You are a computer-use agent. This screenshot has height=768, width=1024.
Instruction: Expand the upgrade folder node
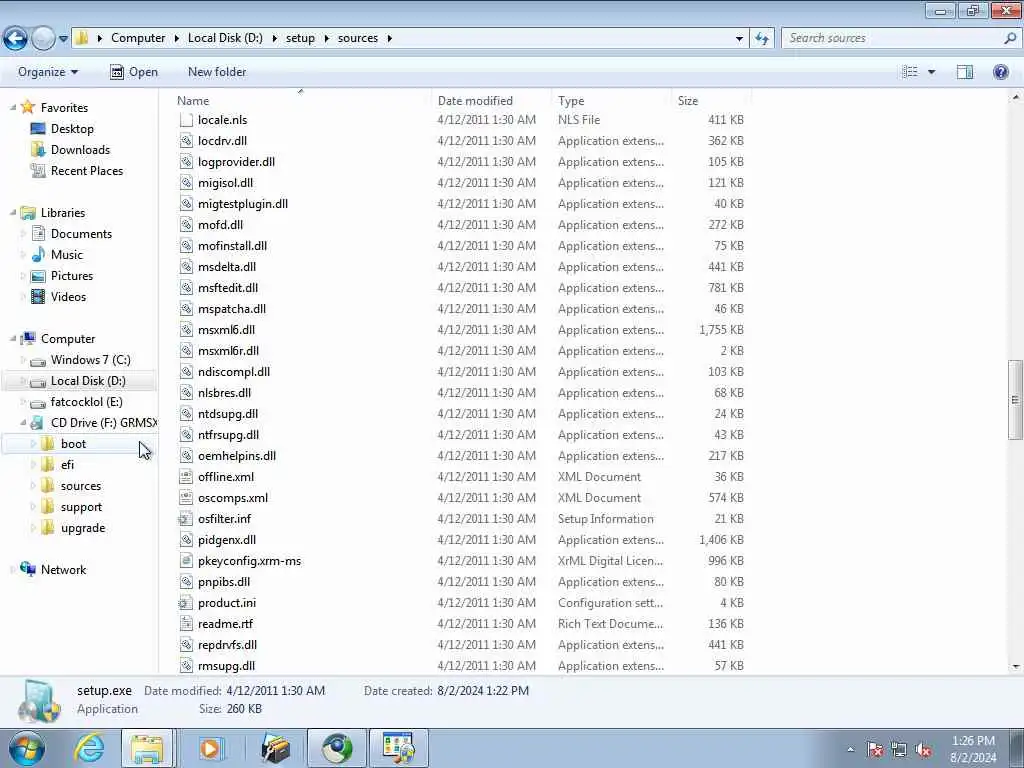[33, 528]
